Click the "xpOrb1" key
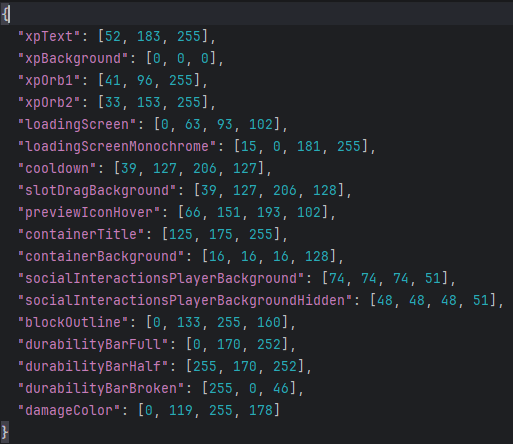The height and width of the screenshot is (444, 513). [x=49, y=80]
